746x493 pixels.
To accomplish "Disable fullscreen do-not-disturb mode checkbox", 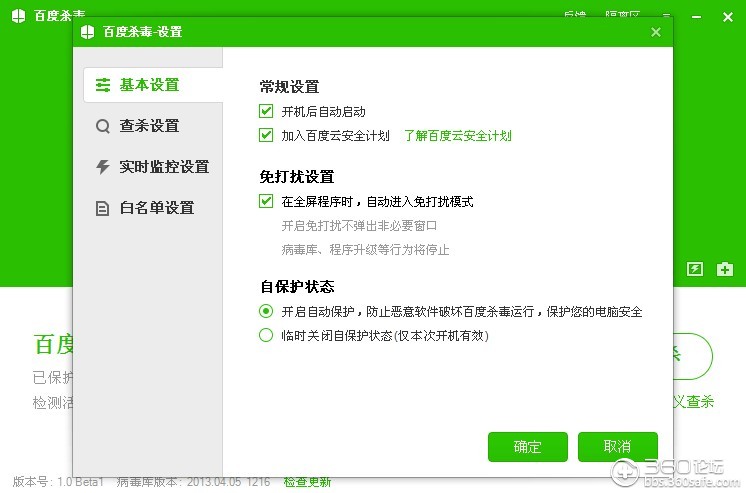I will (266, 201).
